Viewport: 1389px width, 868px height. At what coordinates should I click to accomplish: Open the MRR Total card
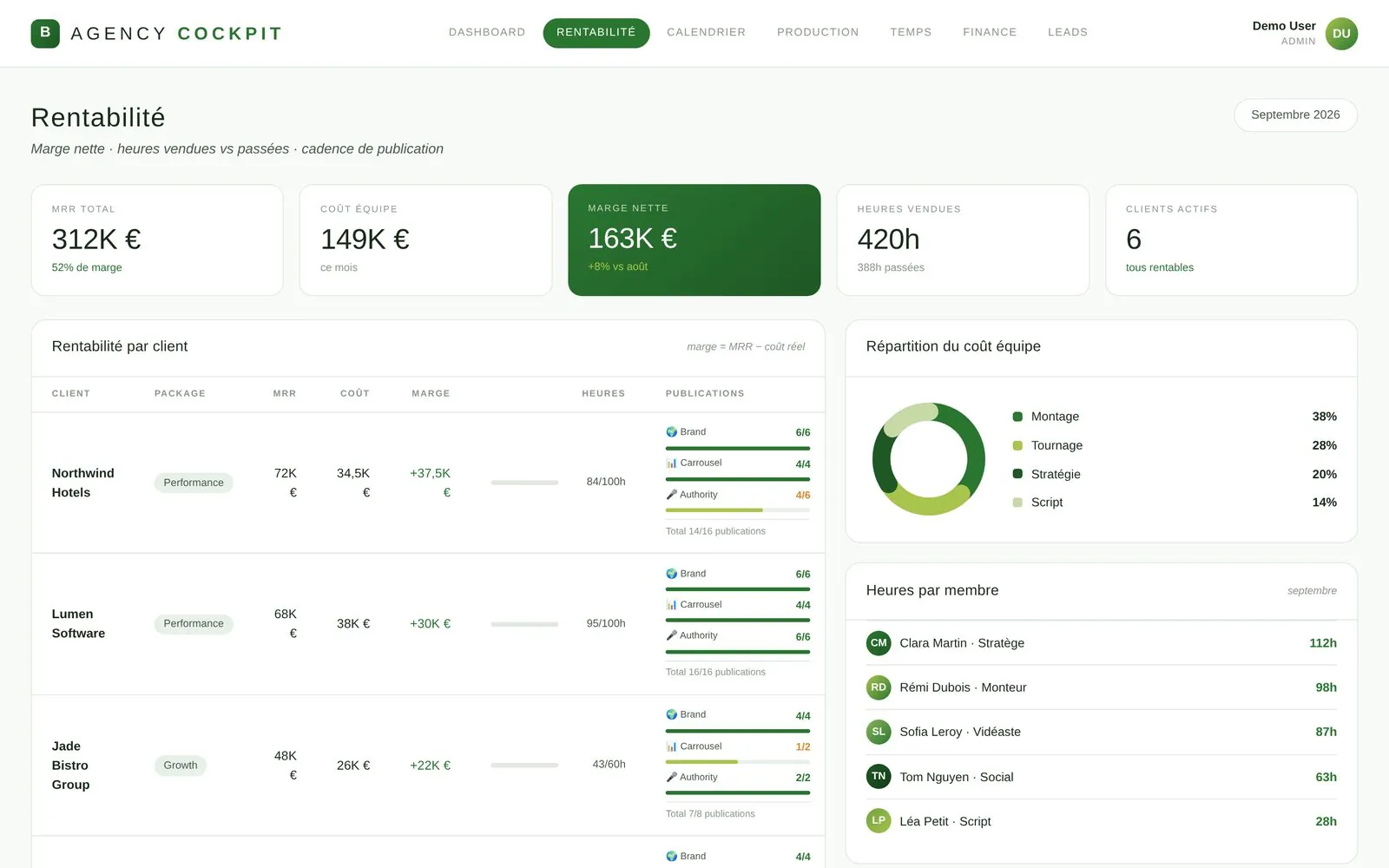[157, 240]
